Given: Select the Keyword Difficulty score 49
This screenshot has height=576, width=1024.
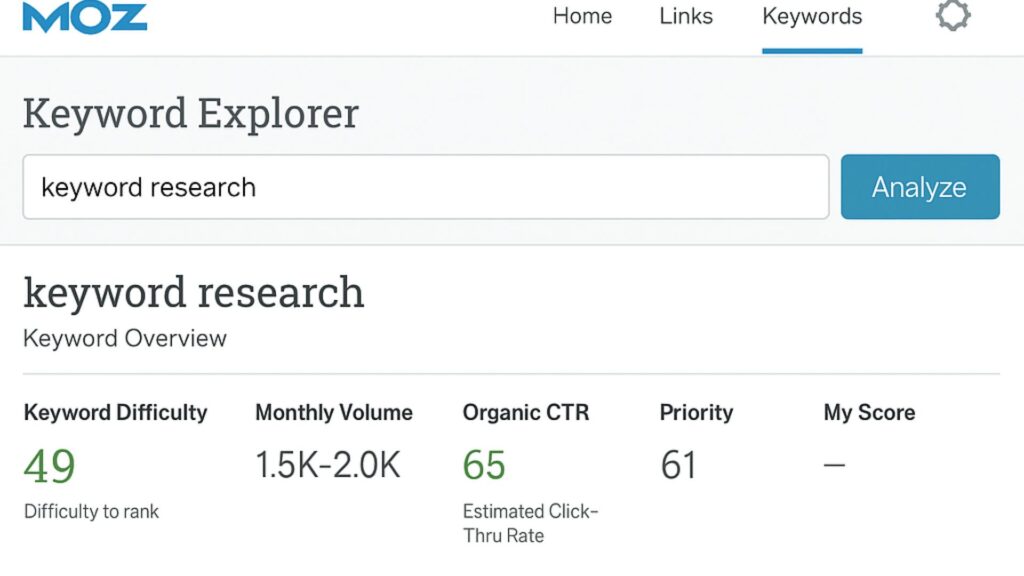Looking at the screenshot, I should point(50,465).
